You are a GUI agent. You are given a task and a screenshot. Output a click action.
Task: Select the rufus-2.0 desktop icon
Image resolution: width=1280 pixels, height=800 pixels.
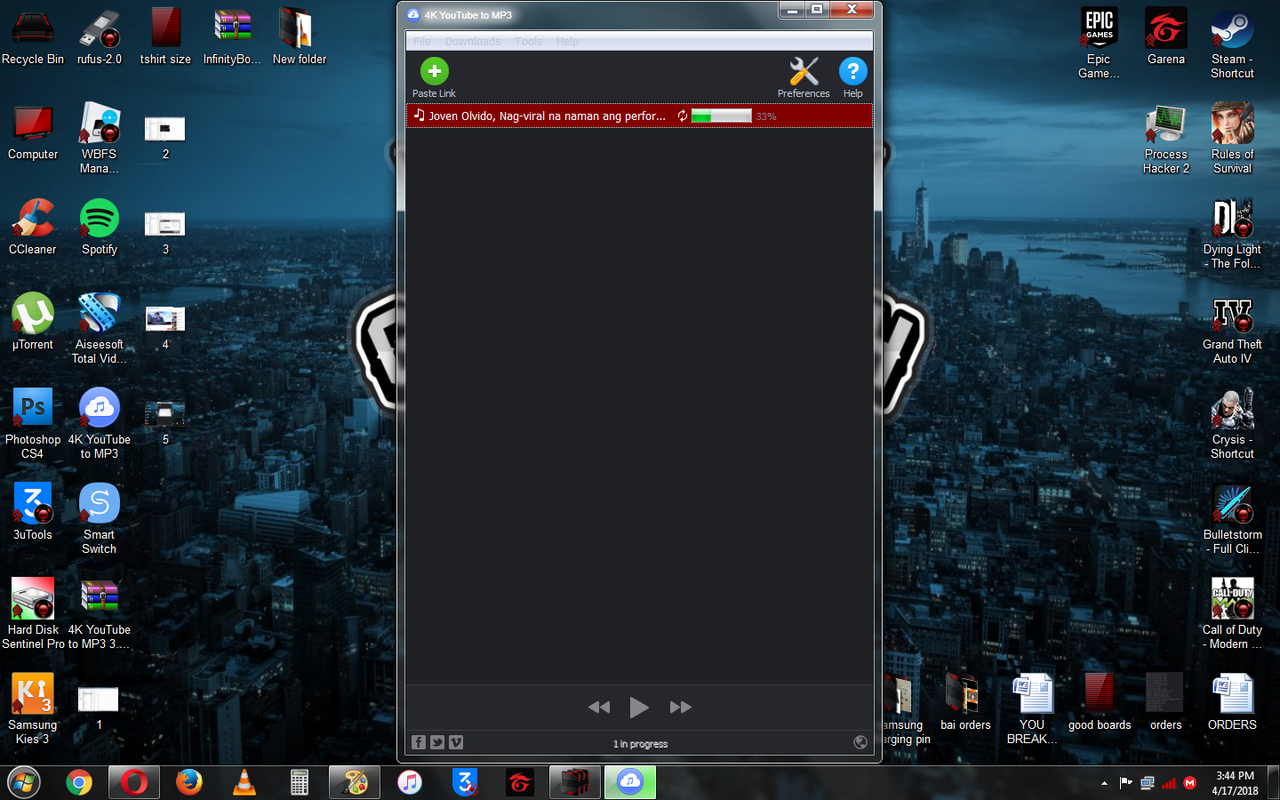pos(99,36)
